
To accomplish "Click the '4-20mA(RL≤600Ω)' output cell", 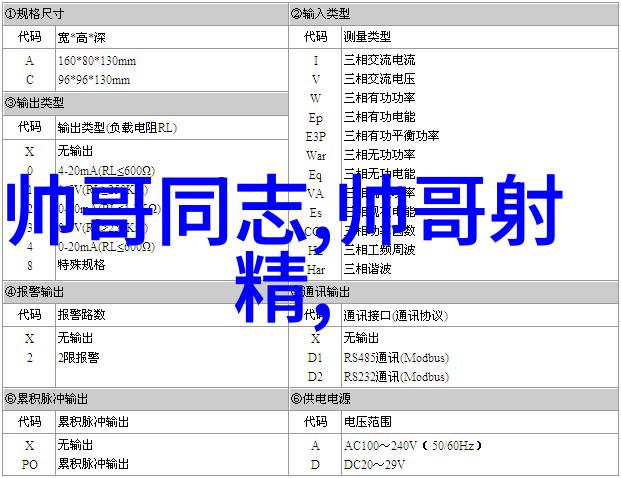I will coord(107,171).
